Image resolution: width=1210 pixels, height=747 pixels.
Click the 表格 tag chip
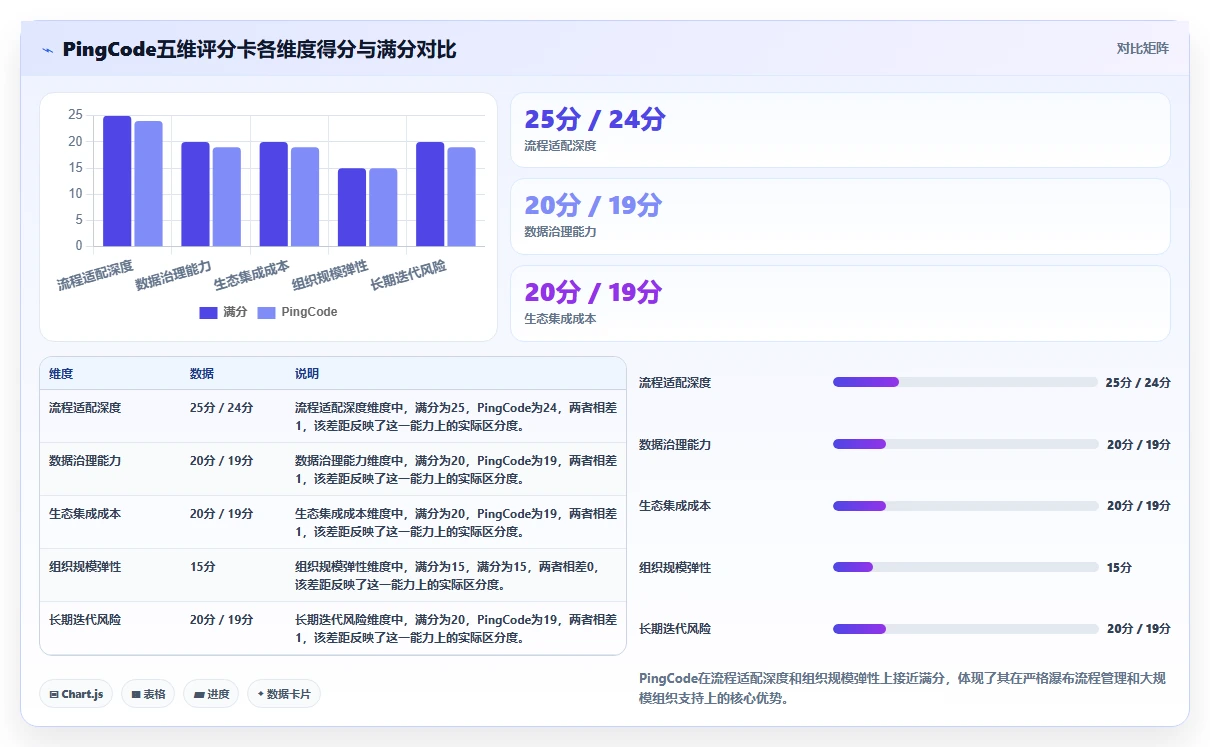coord(149,694)
